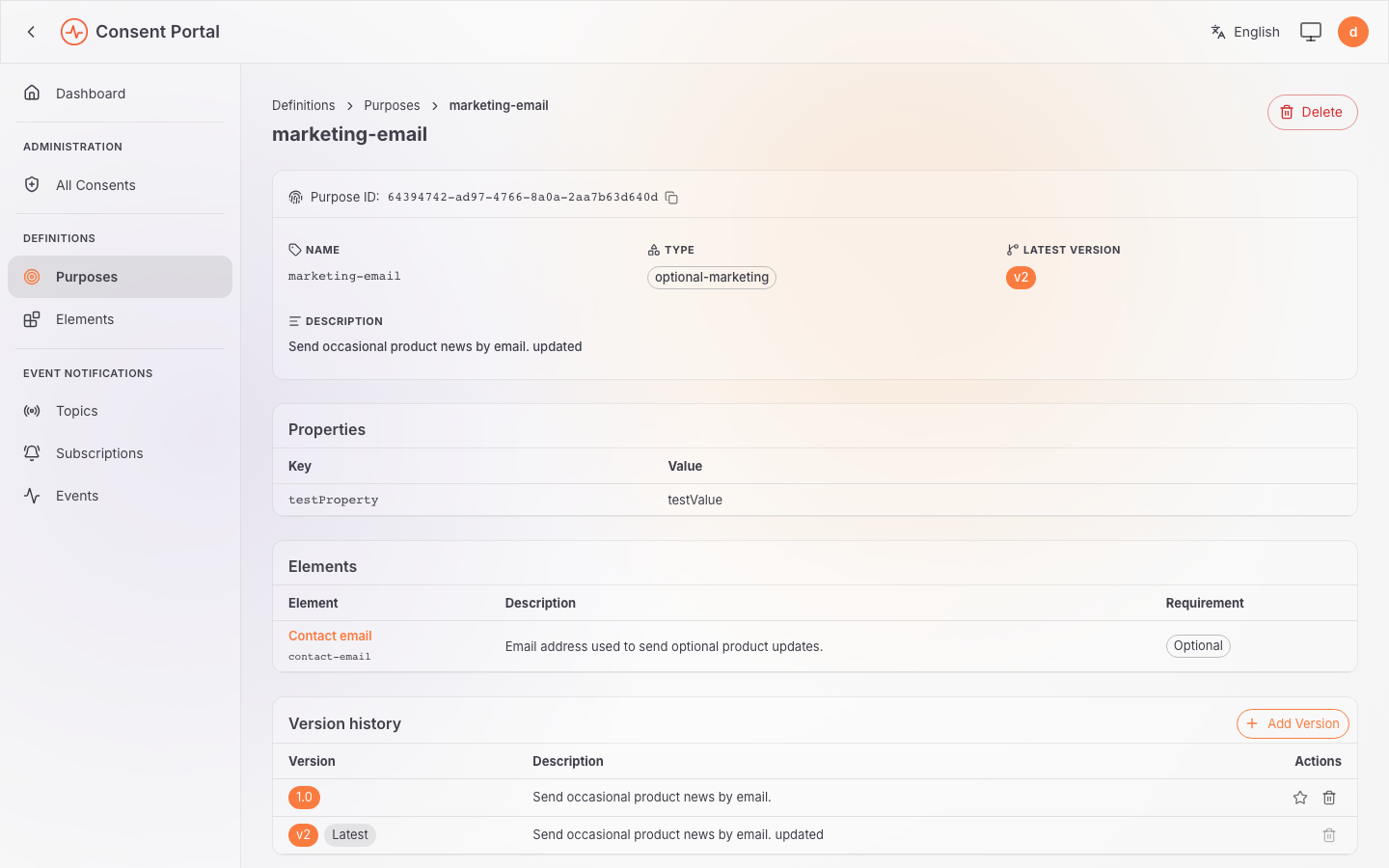Viewport: 1389px width, 868px height.
Task: Click the fingerprint icon beside Purpose ID
Action: click(296, 198)
